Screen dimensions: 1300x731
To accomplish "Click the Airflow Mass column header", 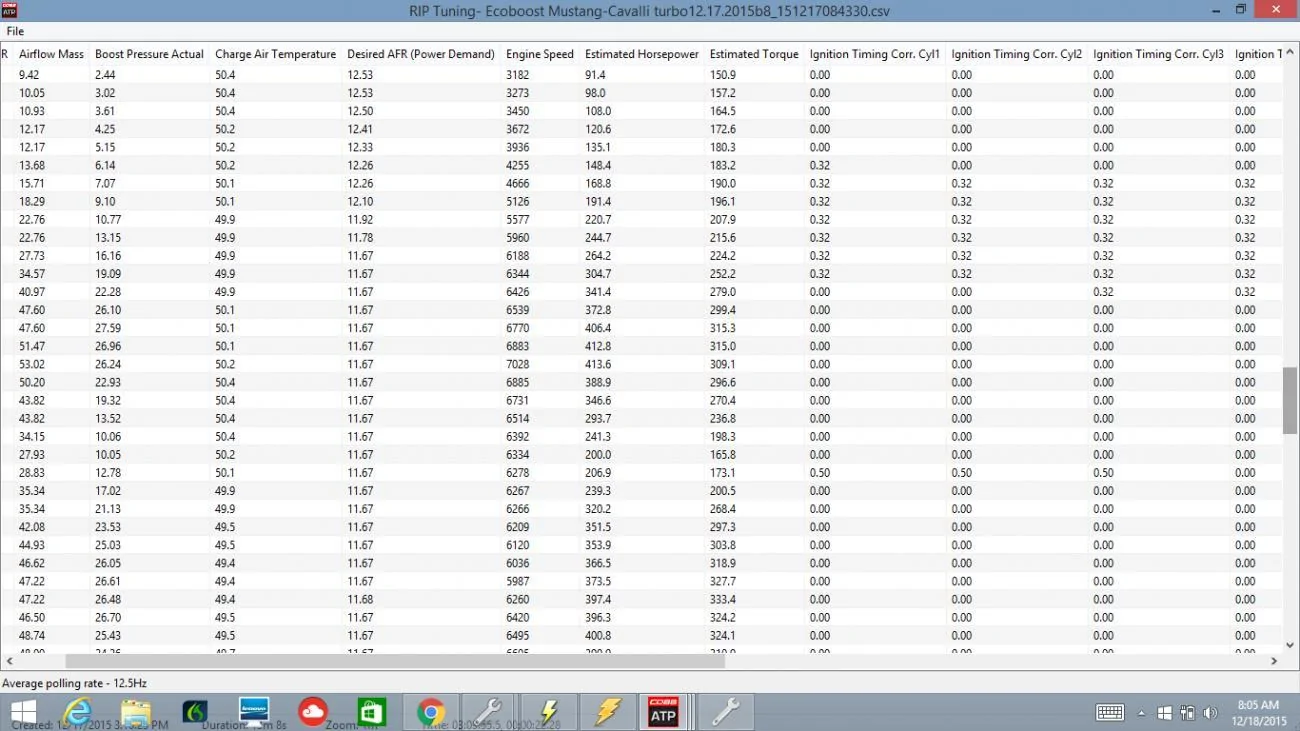I will pos(51,54).
